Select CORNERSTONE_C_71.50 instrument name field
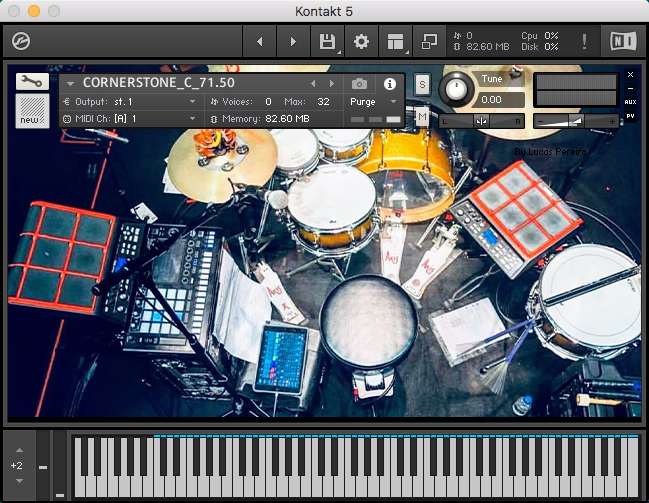Screen dimensions: 649x503 coord(159,83)
